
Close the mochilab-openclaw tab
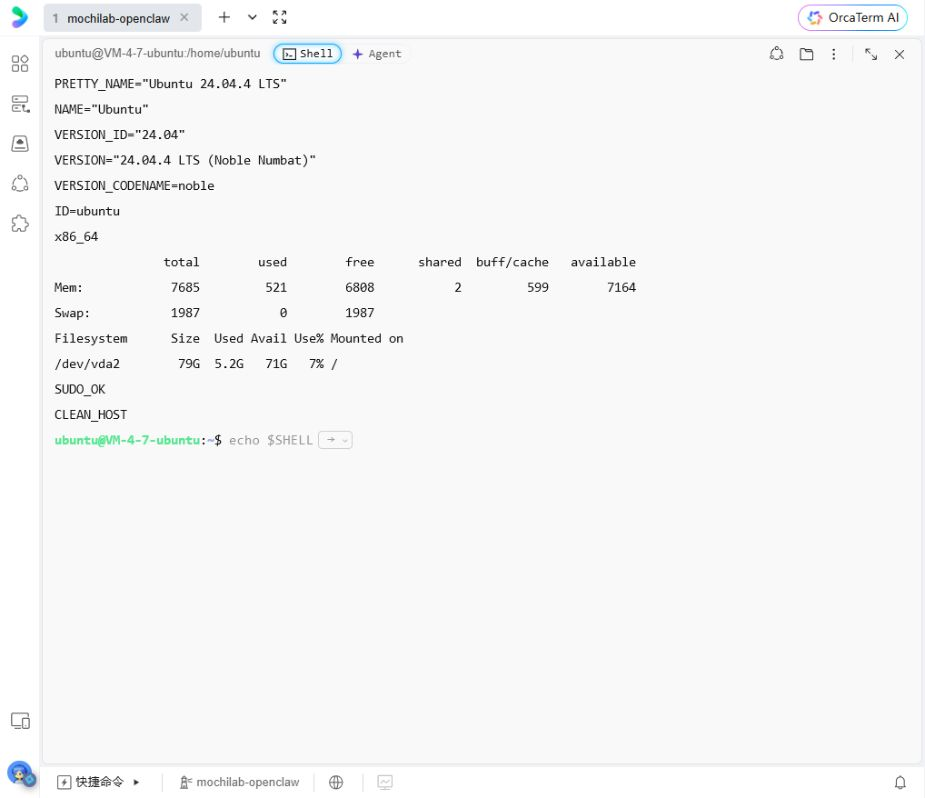click(x=185, y=18)
